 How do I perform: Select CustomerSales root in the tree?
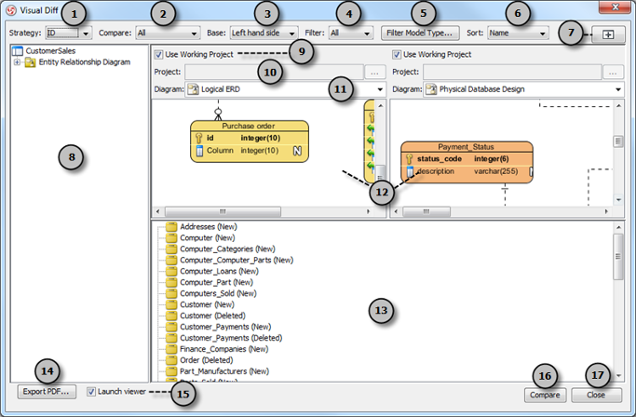pyautogui.click(x=51, y=51)
